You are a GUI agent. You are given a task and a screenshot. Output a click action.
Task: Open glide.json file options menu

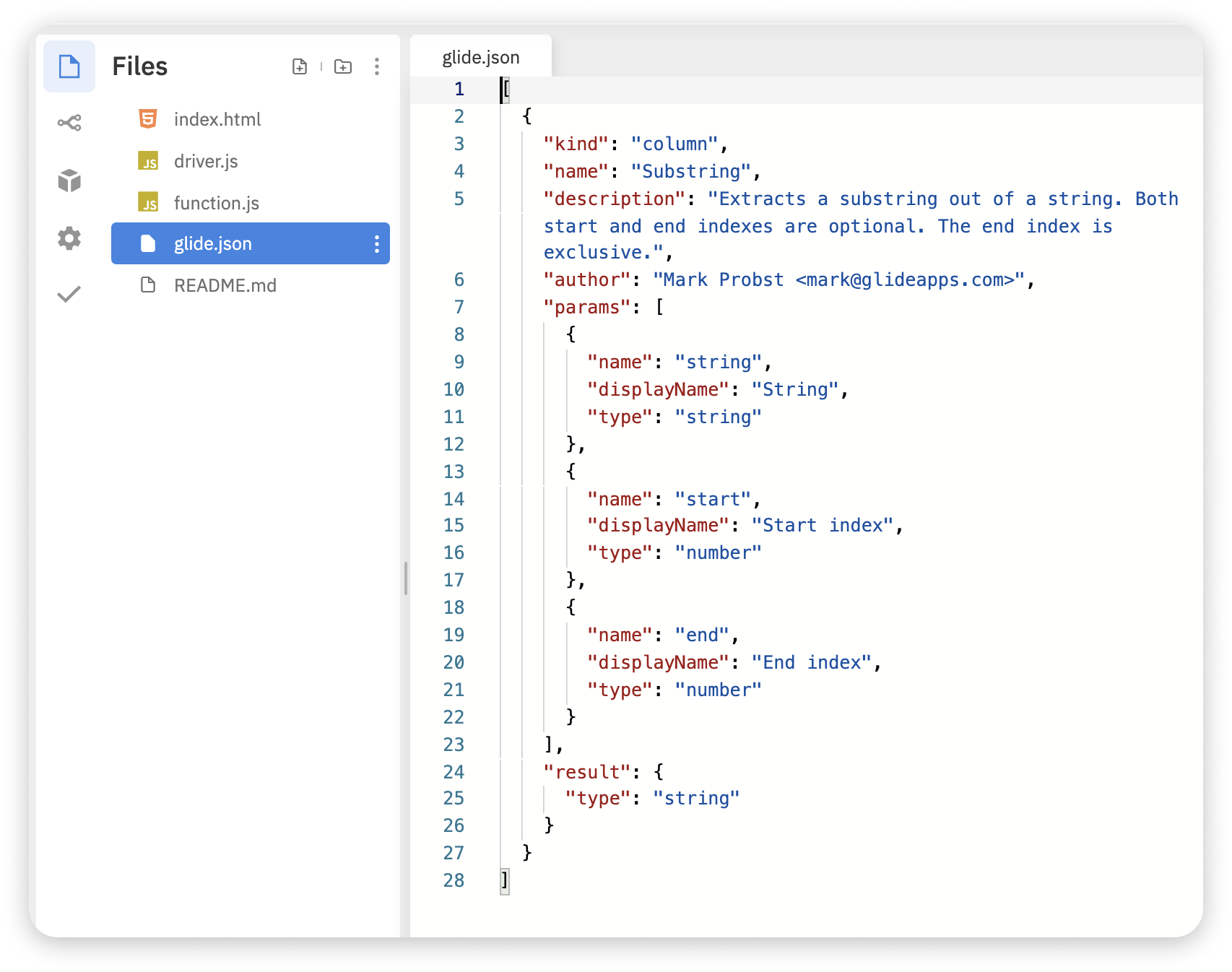point(376,244)
